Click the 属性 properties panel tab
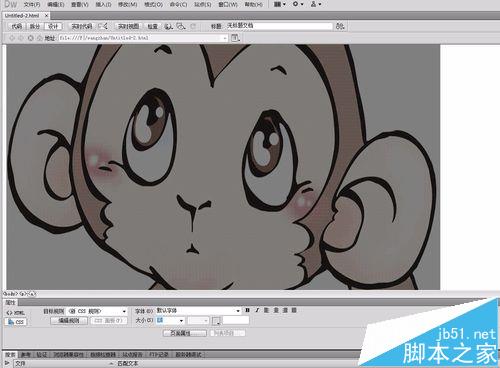 [x=10, y=302]
